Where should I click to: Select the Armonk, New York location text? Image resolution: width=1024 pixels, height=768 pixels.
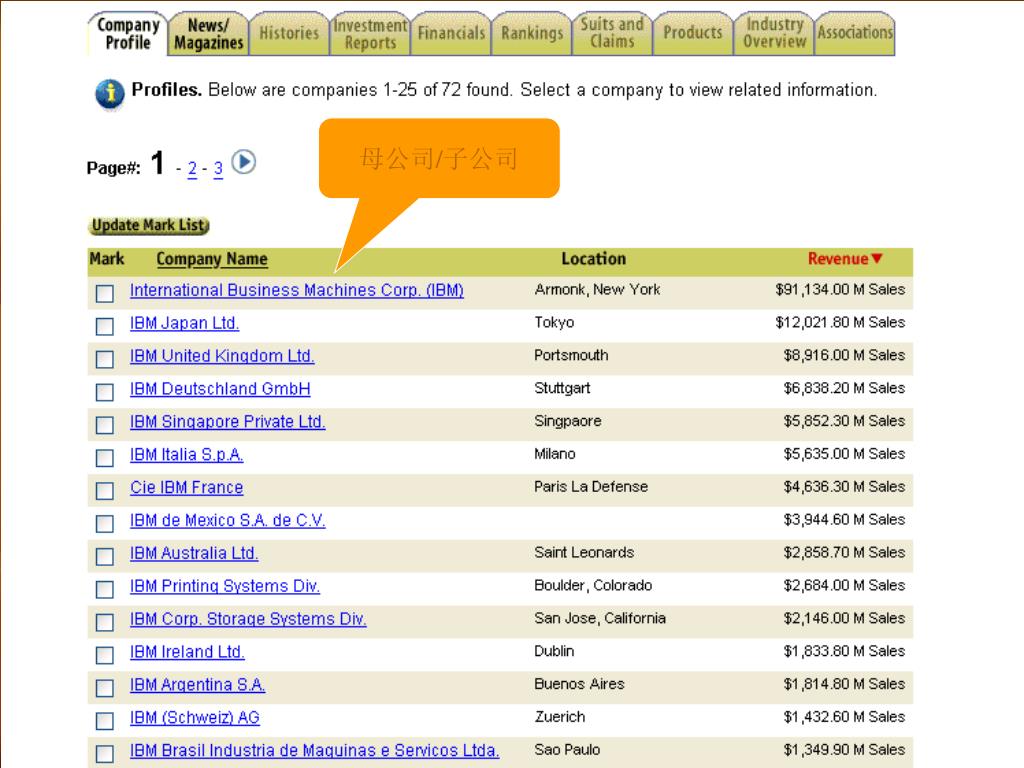click(598, 289)
